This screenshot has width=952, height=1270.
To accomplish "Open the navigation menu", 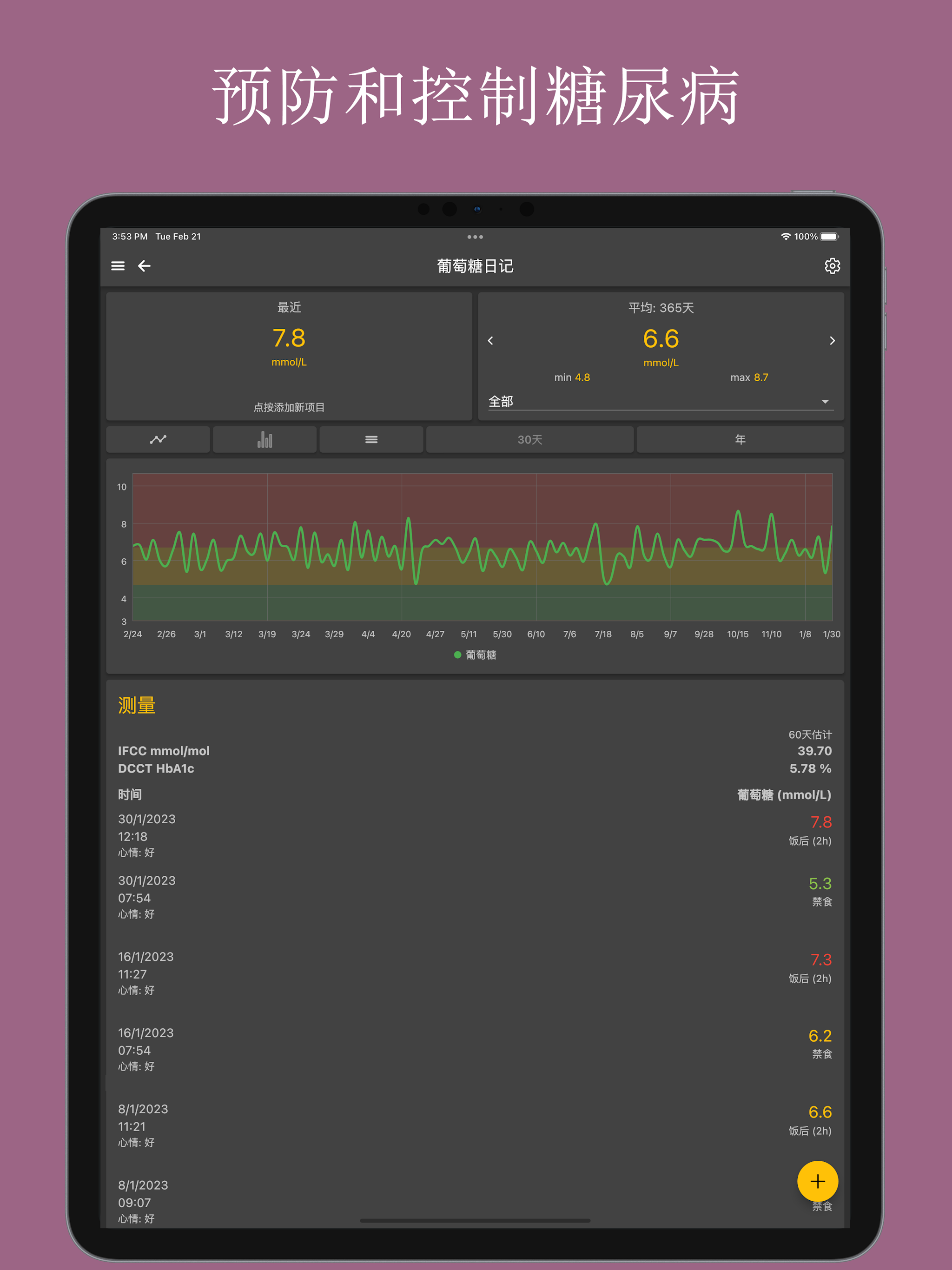I will pos(118,266).
